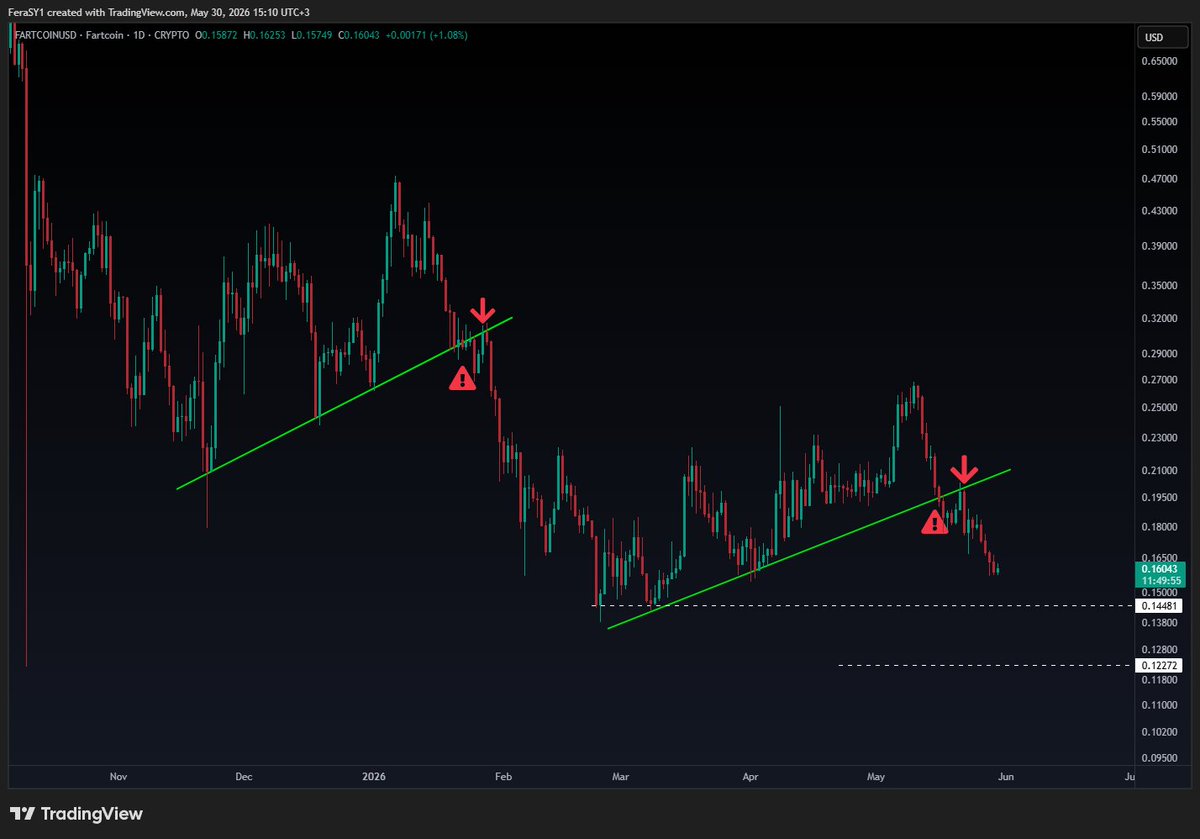This screenshot has height=839, width=1200.
Task: Click the 0.25000 price axis label
Action: tap(1160, 408)
